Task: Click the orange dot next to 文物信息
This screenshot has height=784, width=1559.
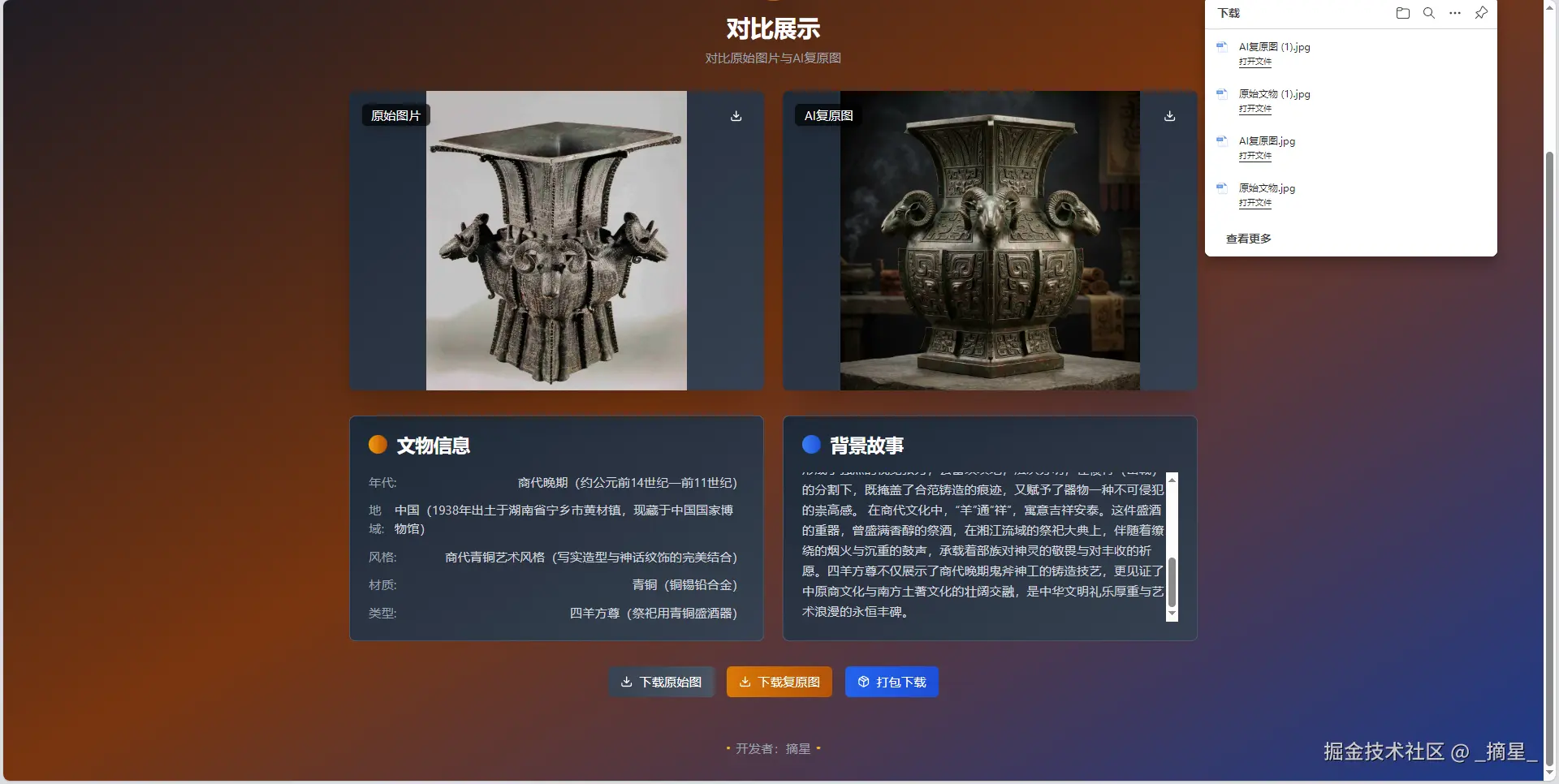Action: [378, 444]
